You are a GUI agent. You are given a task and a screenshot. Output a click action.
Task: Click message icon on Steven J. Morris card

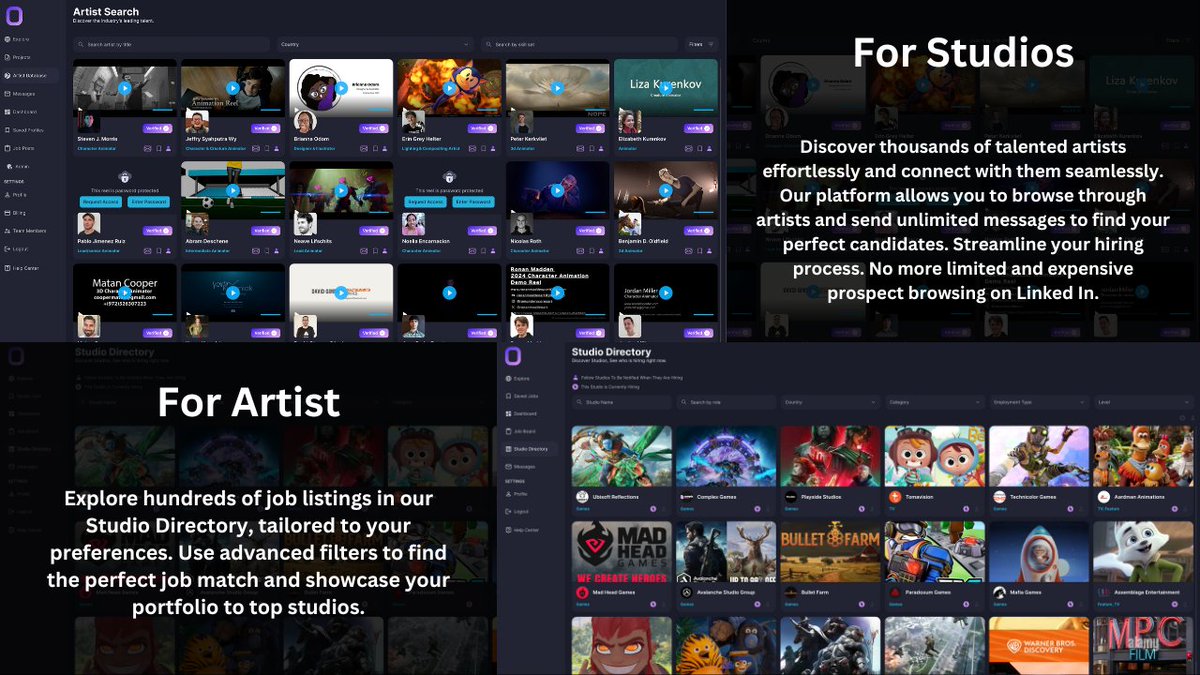(147, 148)
